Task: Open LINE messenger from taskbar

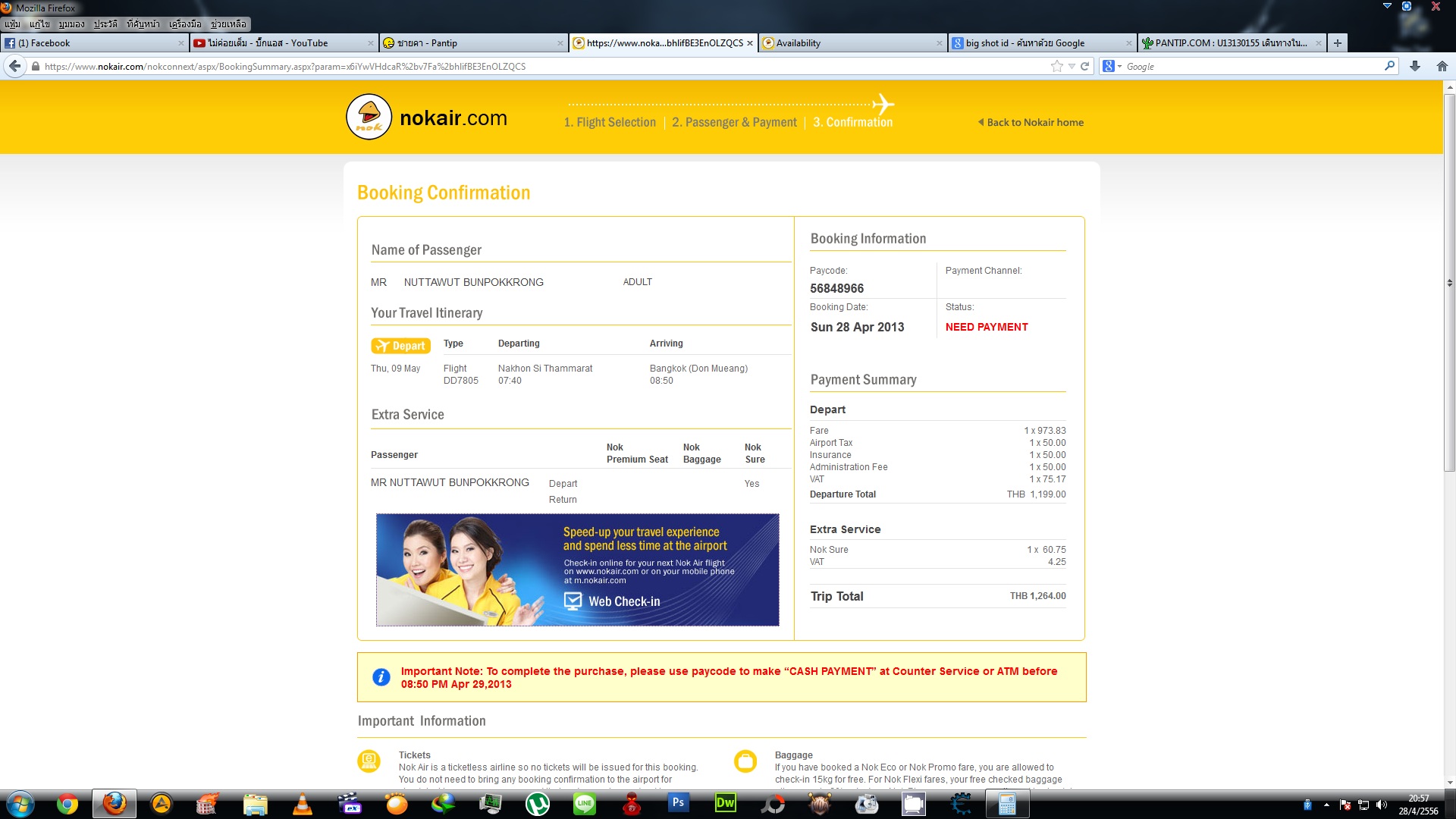Action: click(585, 804)
